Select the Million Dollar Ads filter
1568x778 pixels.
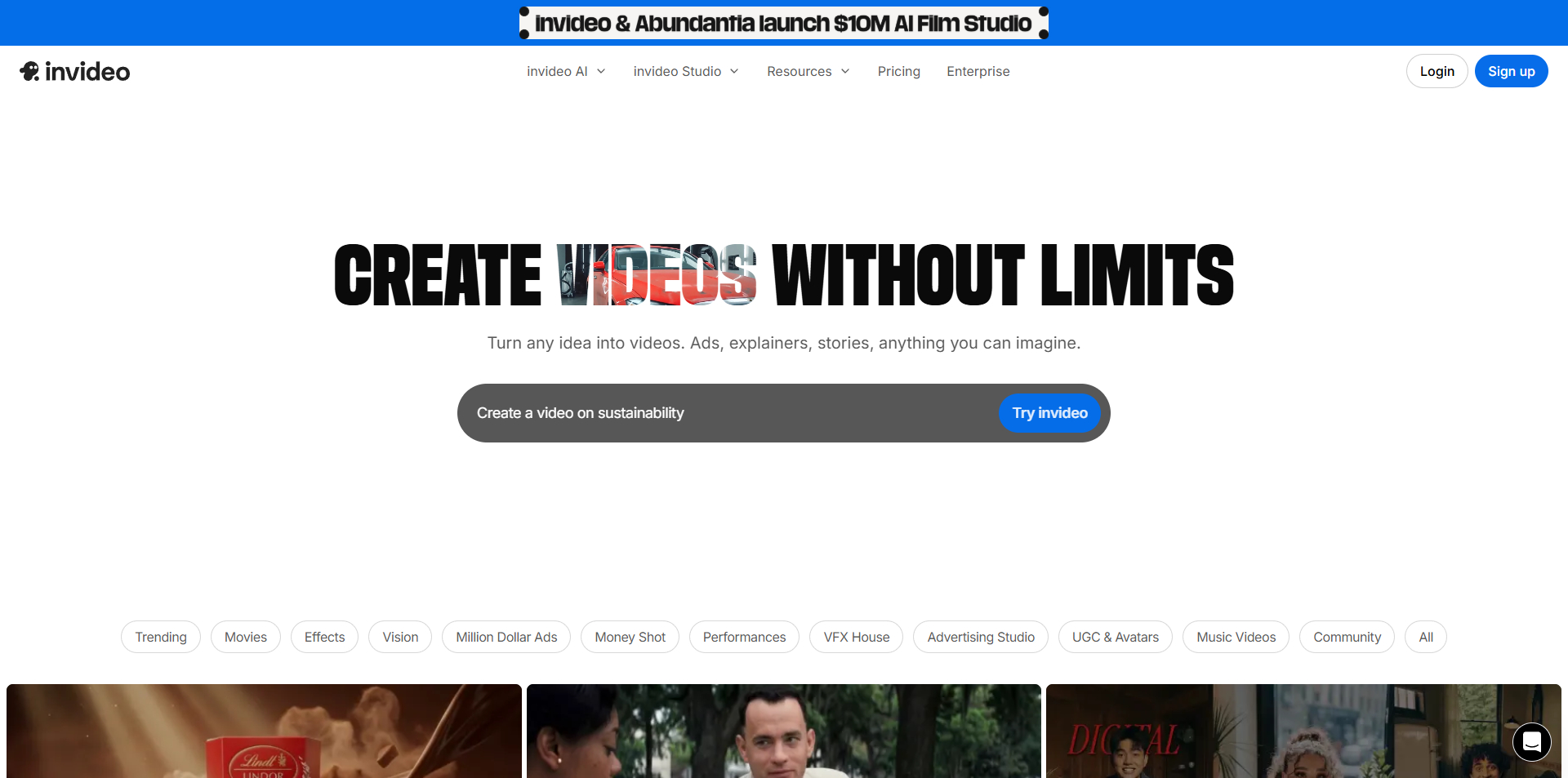click(x=506, y=637)
